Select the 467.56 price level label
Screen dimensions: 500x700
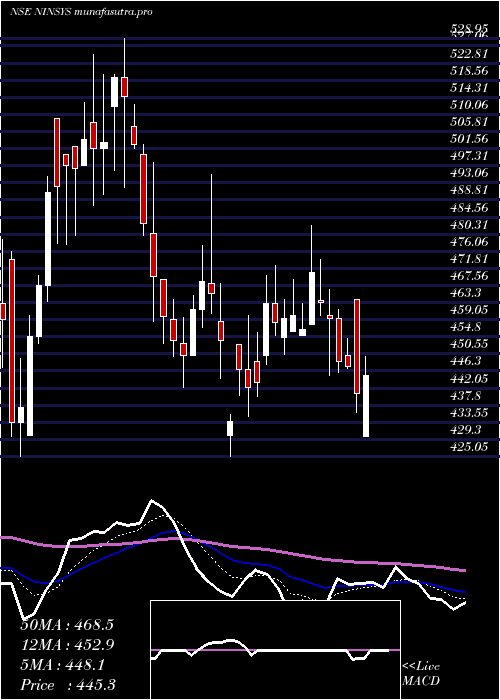coord(468,276)
